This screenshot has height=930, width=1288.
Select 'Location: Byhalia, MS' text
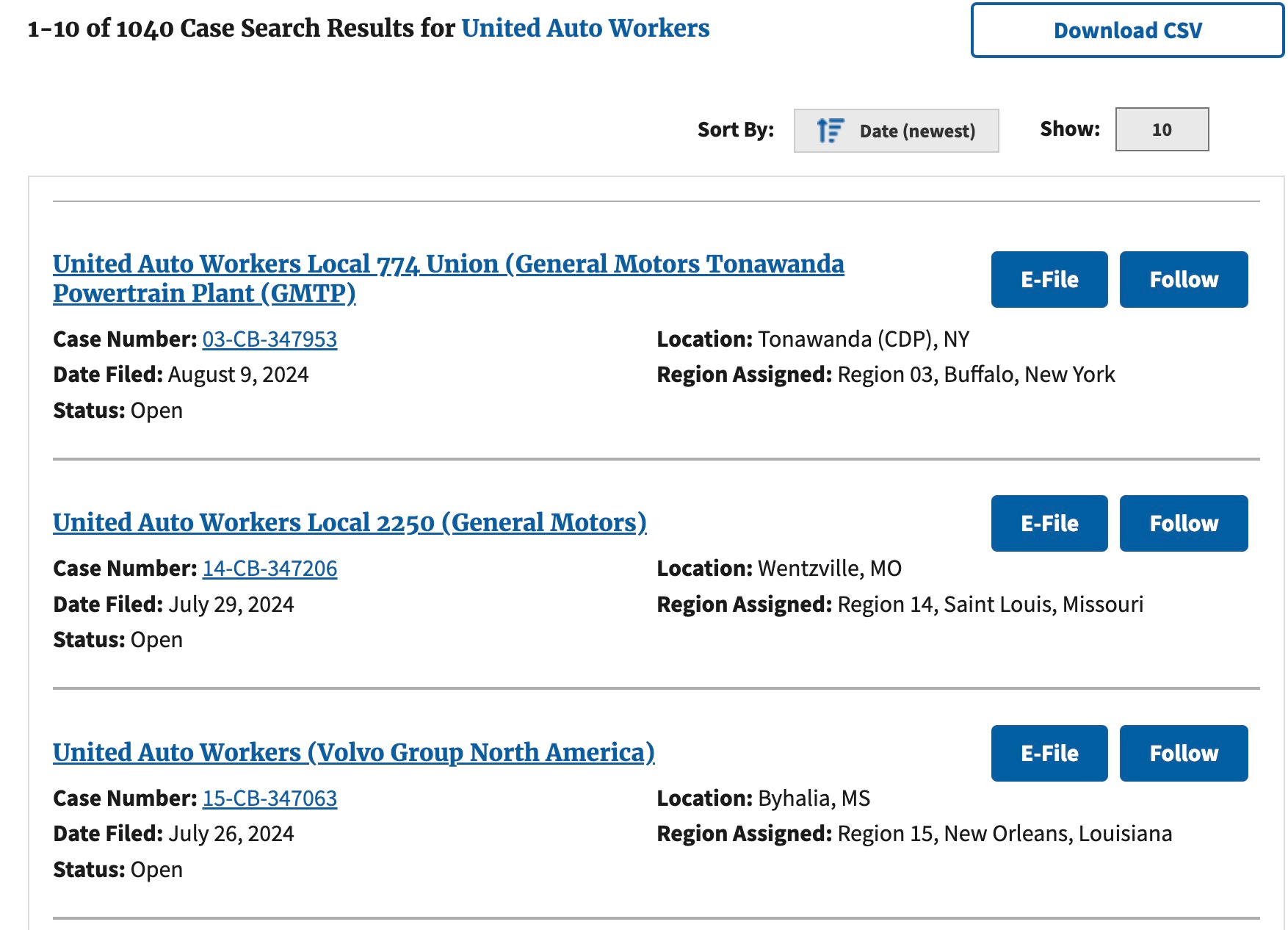pos(764,798)
